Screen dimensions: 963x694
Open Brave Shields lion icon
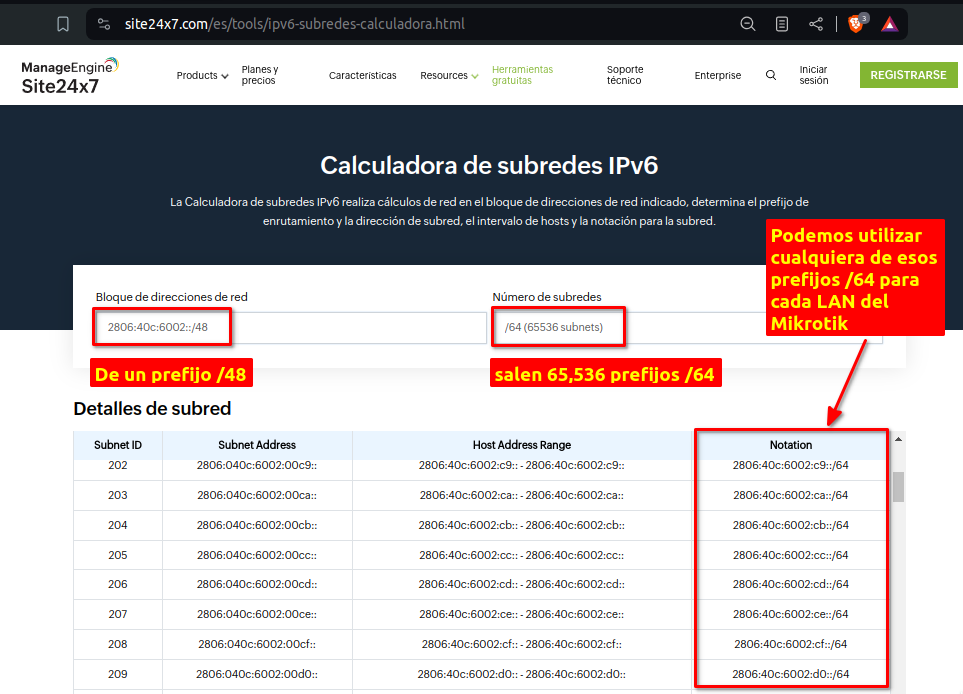(856, 23)
